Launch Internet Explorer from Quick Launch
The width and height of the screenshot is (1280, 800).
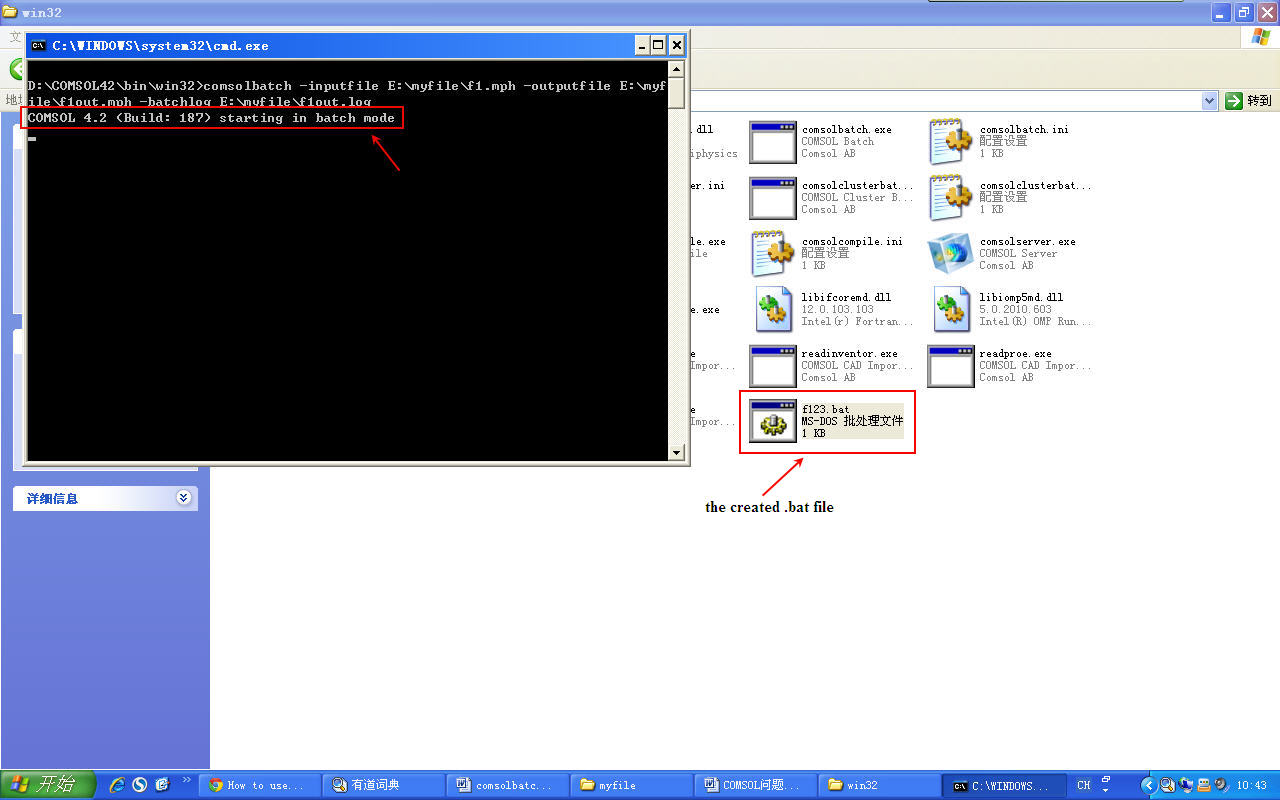(117, 785)
